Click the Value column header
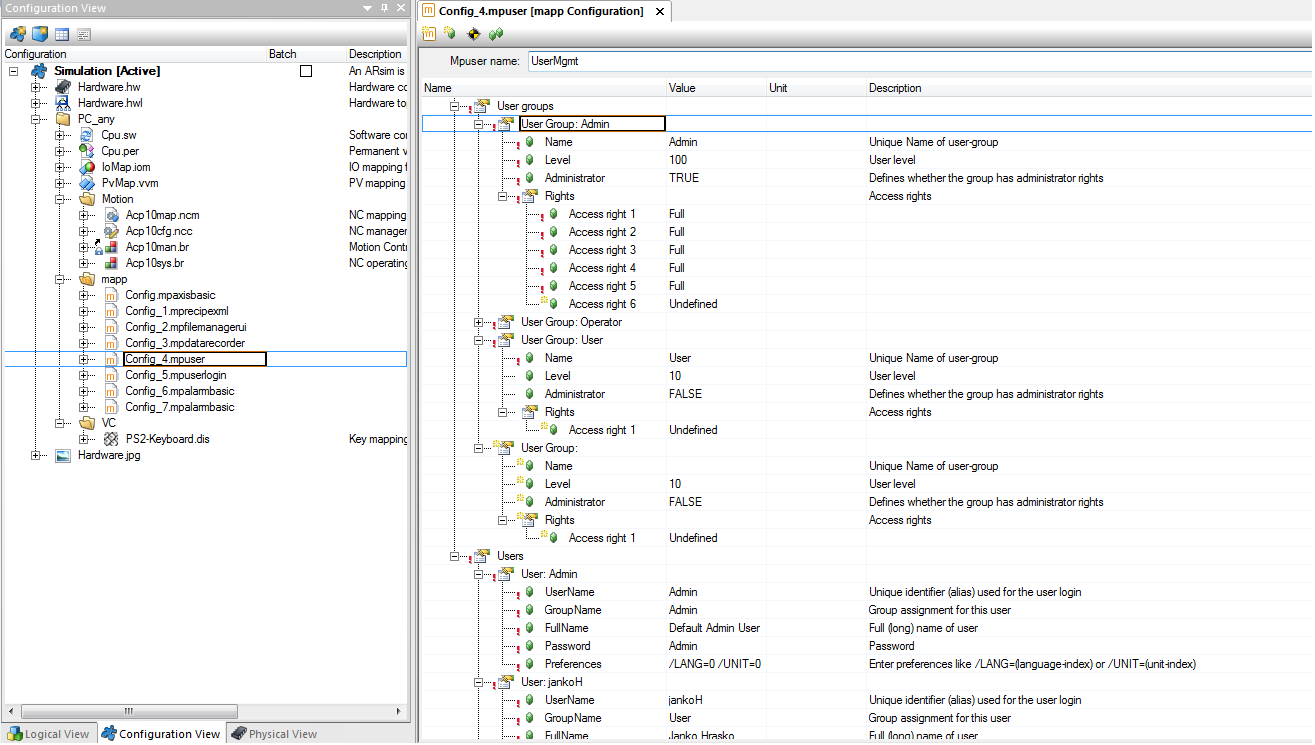Screen dimensions: 1315x745 [x=716, y=88]
